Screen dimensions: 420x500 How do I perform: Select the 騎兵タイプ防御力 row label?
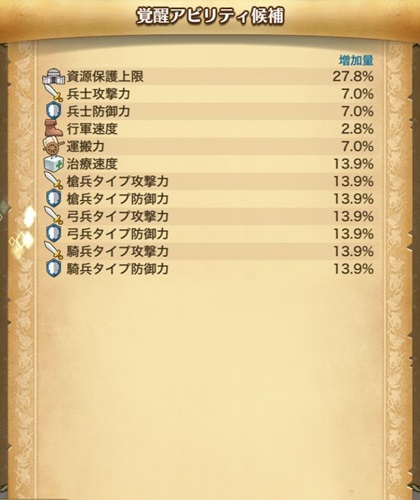[x=117, y=269]
